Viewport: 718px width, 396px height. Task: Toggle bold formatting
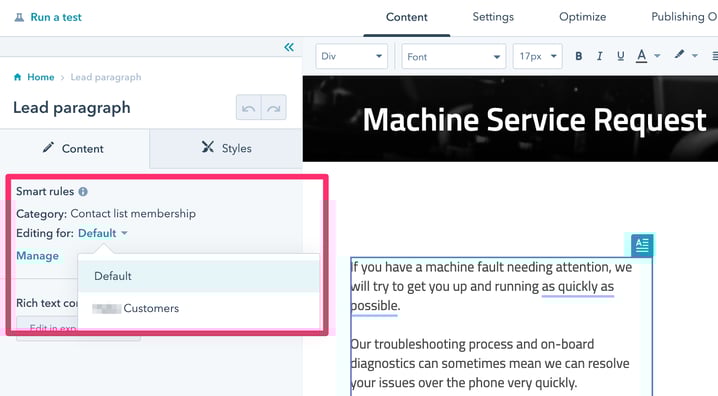(x=579, y=56)
